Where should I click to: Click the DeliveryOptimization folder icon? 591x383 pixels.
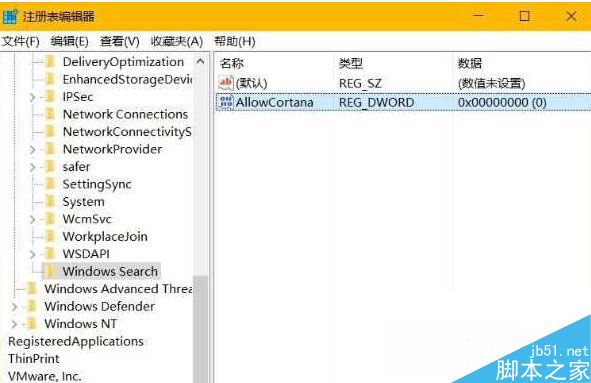50,62
